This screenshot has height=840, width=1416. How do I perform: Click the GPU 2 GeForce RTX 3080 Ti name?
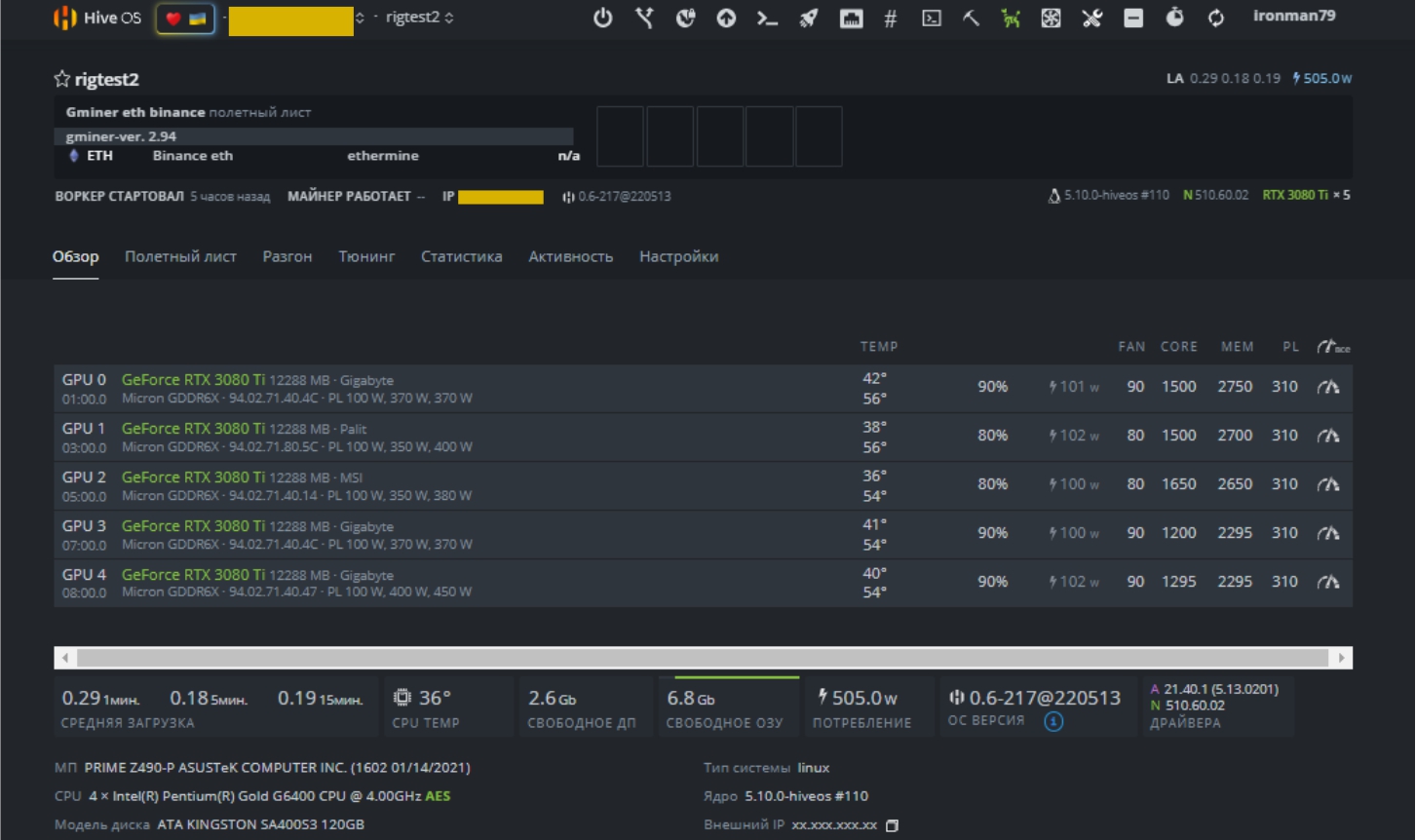(x=193, y=477)
